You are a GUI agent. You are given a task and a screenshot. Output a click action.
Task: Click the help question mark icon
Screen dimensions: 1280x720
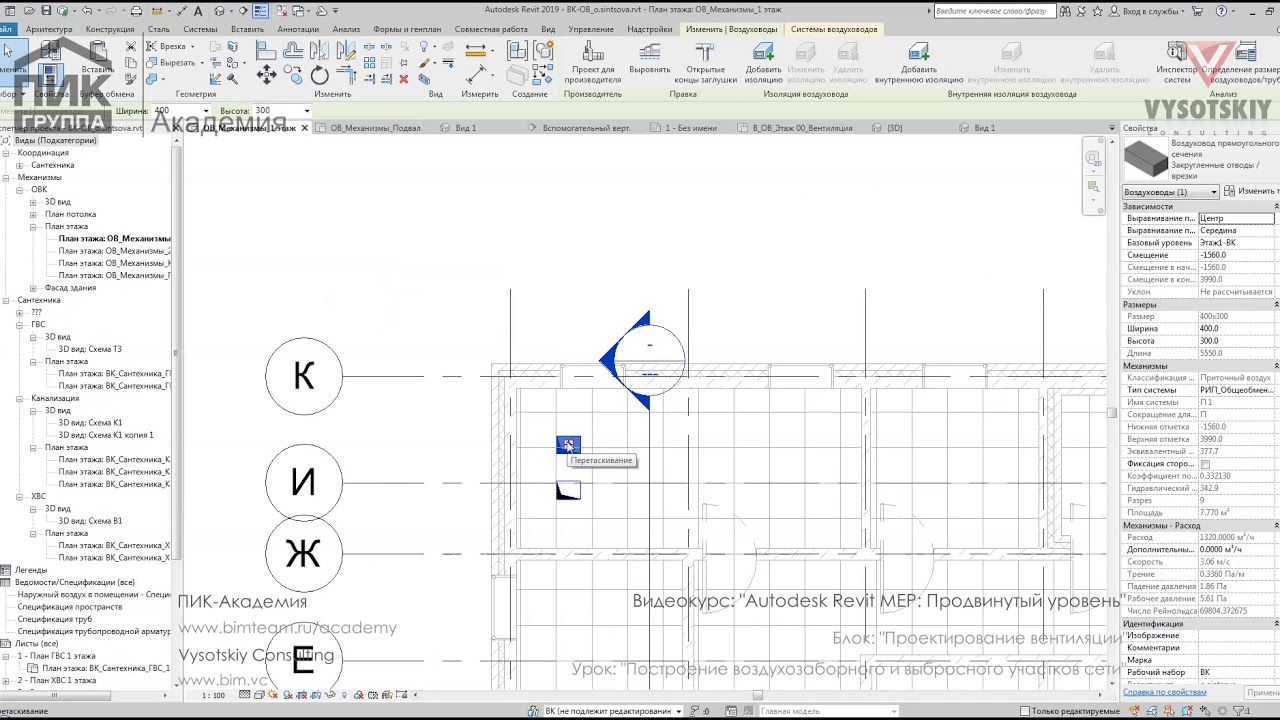coord(1222,11)
